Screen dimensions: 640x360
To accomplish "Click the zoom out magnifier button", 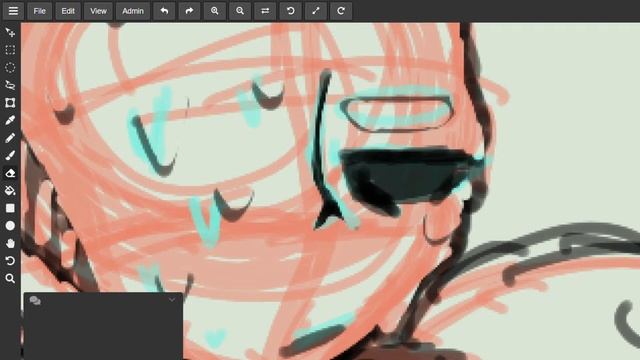I will (240, 11).
